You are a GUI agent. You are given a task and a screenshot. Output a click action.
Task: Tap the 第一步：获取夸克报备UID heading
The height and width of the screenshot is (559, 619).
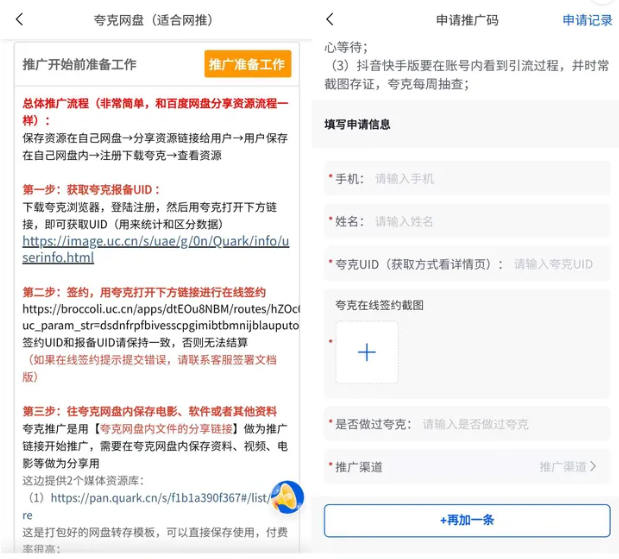[x=92, y=189]
